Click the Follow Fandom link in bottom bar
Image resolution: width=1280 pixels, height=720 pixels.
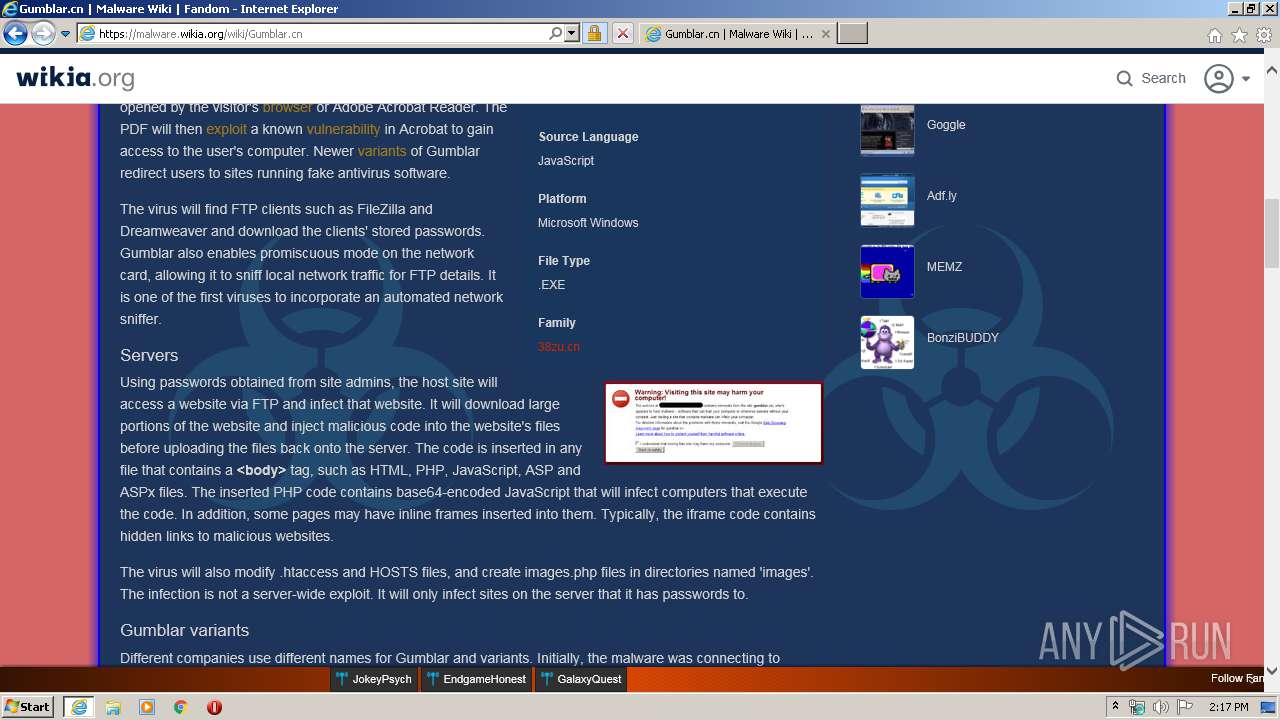tap(1238, 679)
